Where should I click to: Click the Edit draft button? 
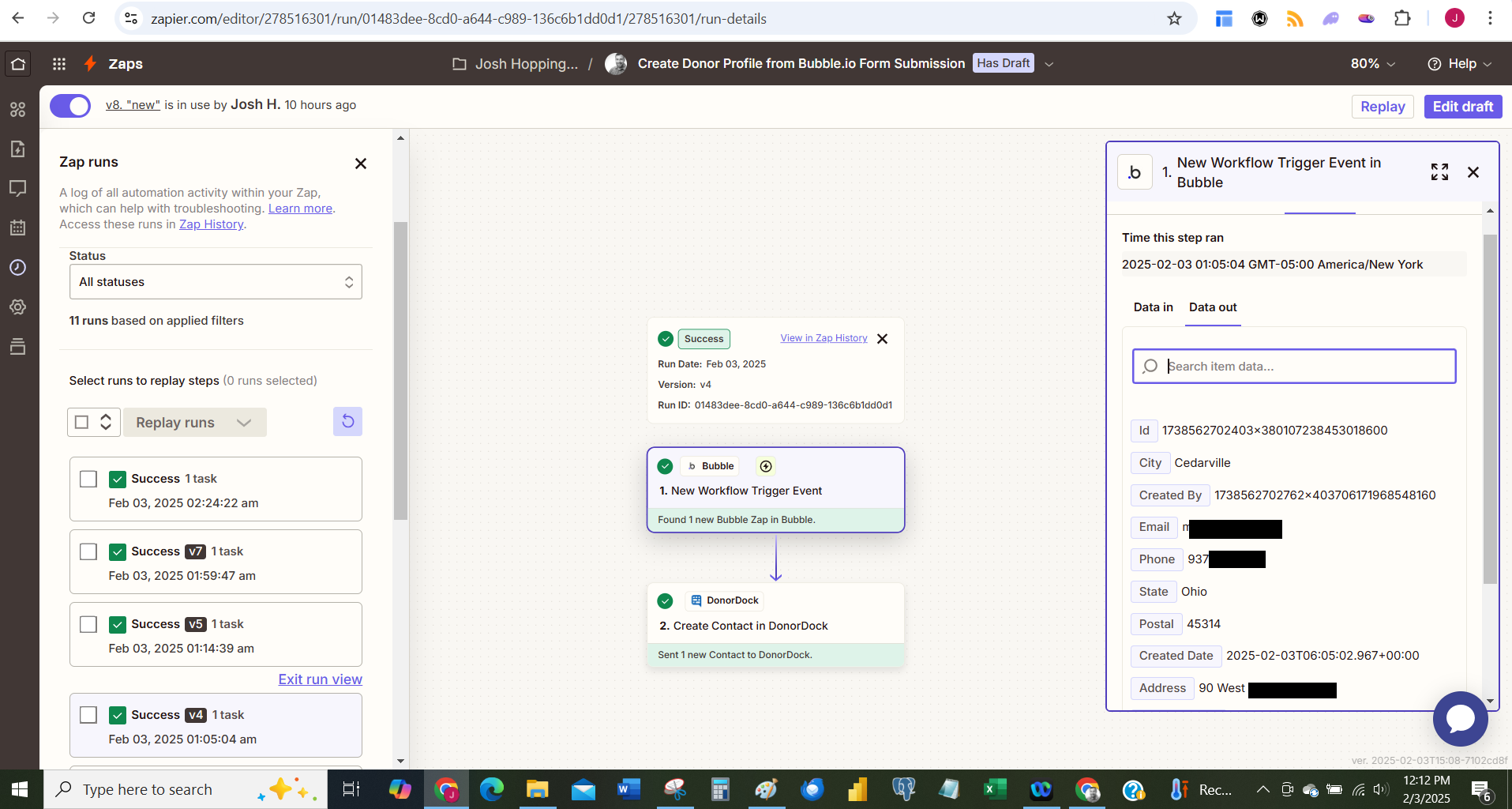(x=1463, y=107)
